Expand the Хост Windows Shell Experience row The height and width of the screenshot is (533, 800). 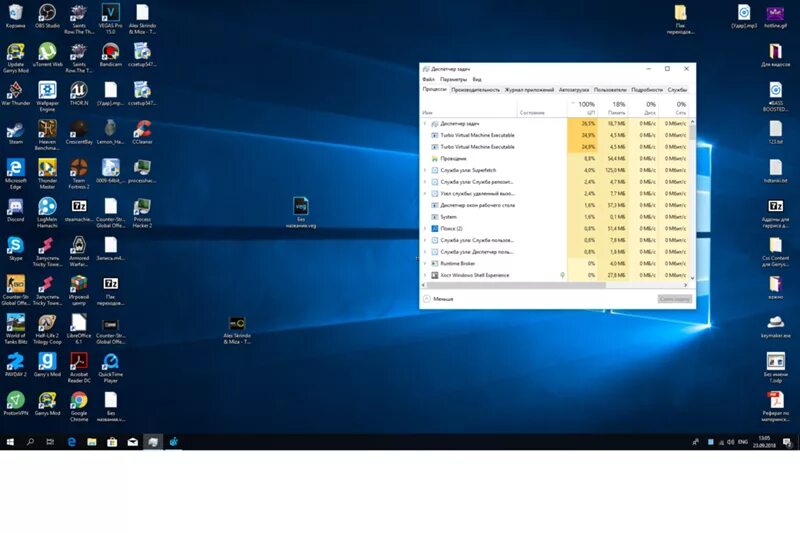(x=425, y=275)
